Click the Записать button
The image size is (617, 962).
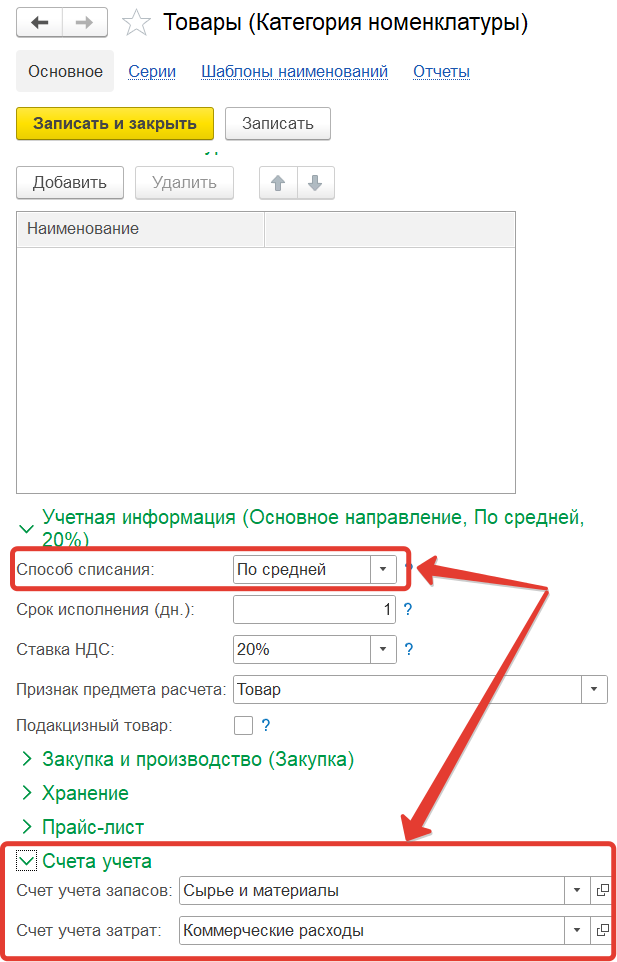pos(278,123)
